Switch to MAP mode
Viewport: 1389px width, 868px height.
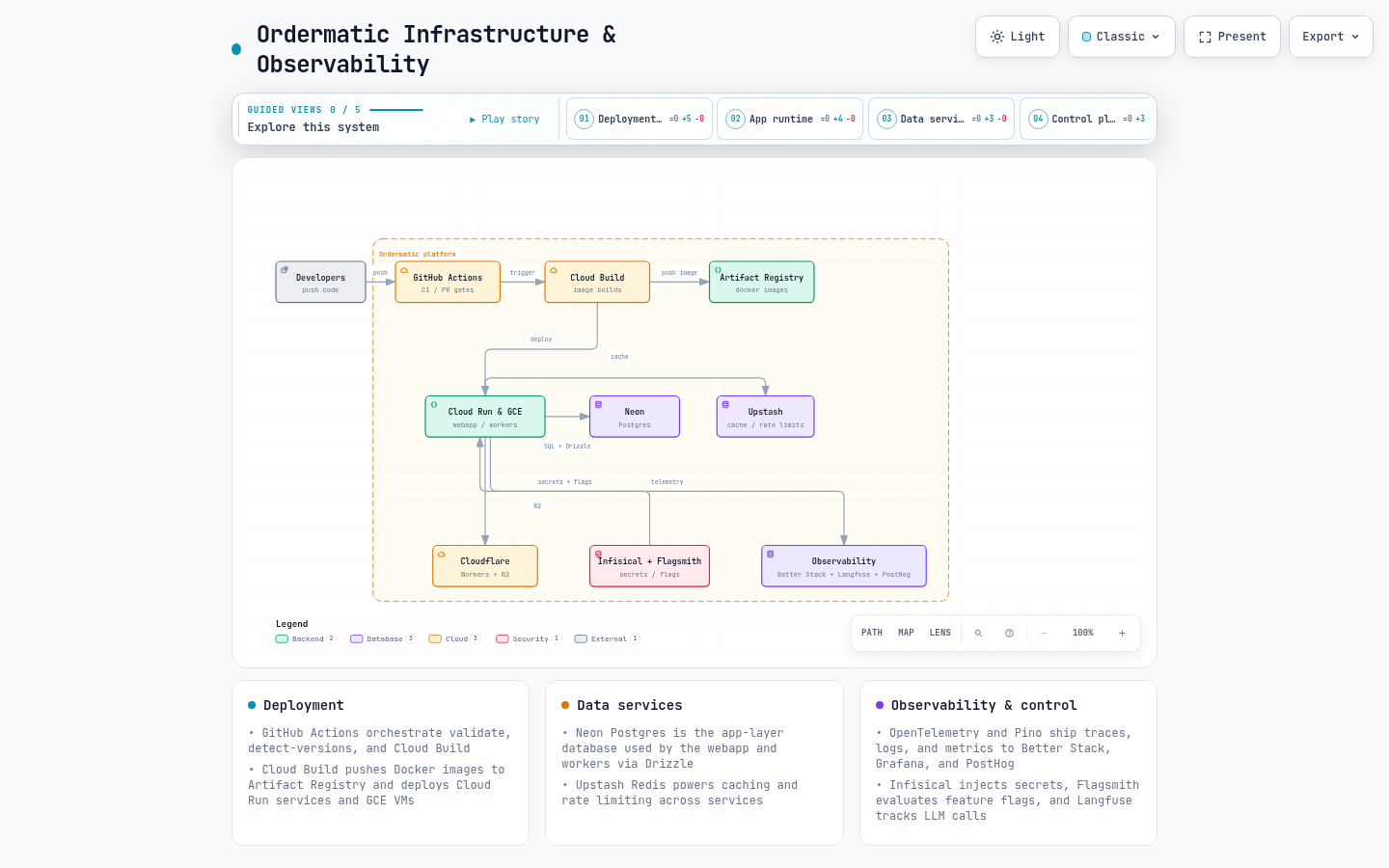(906, 633)
